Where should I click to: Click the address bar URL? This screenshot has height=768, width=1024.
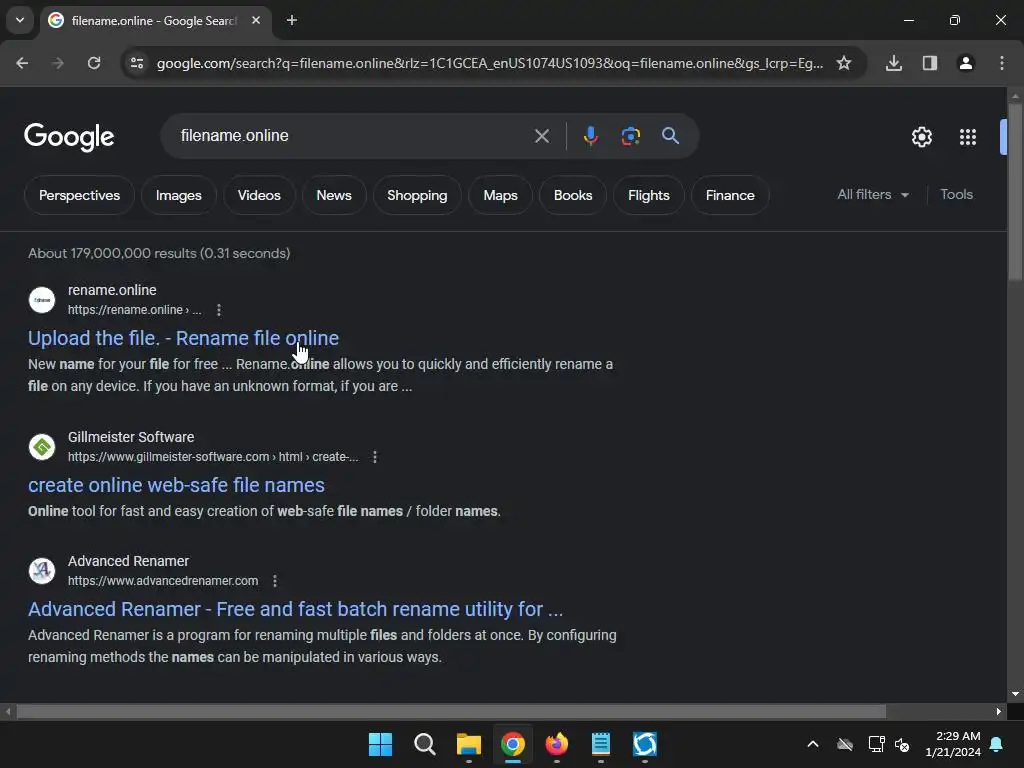point(490,63)
